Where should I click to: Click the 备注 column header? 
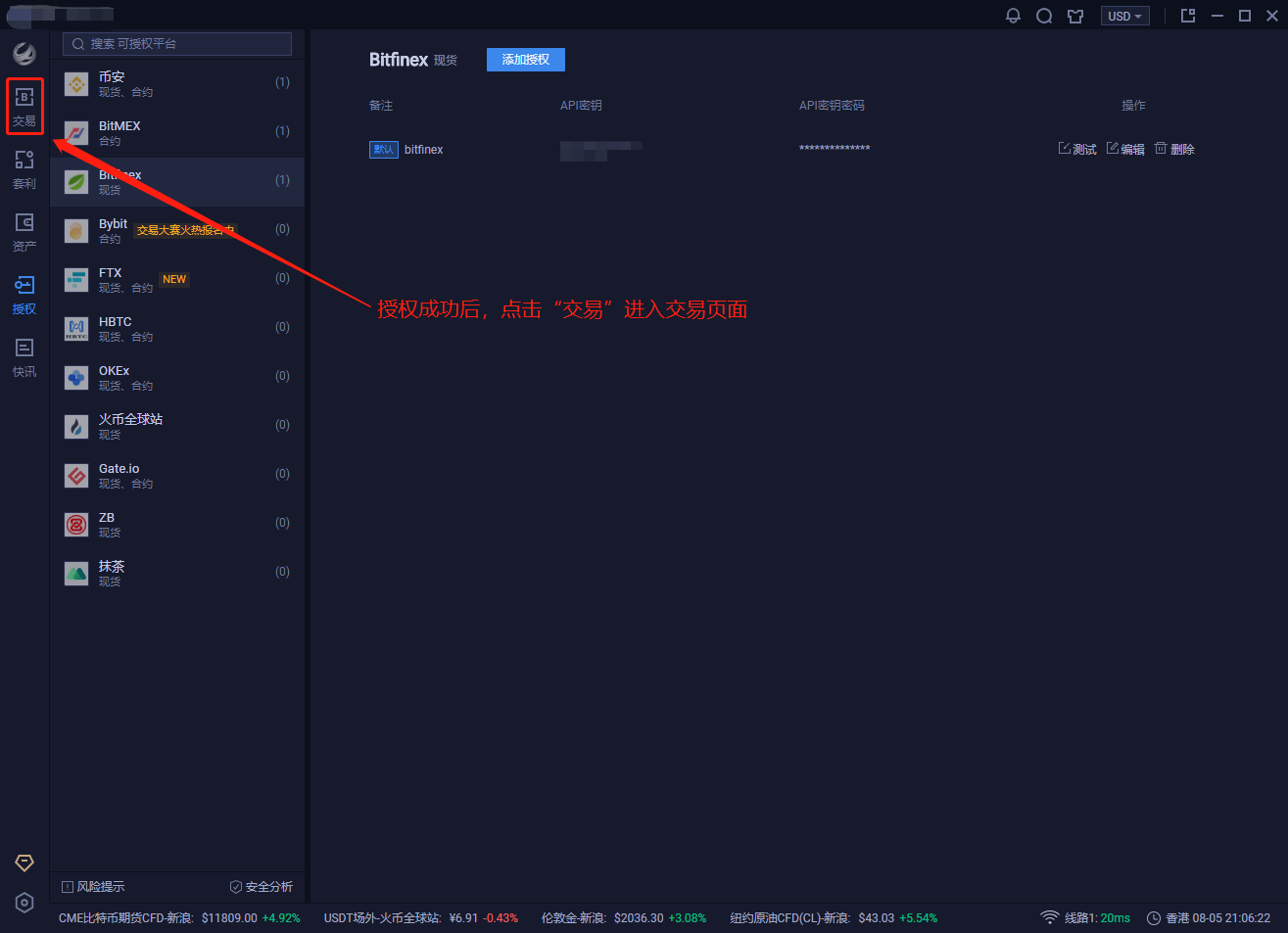point(381,106)
